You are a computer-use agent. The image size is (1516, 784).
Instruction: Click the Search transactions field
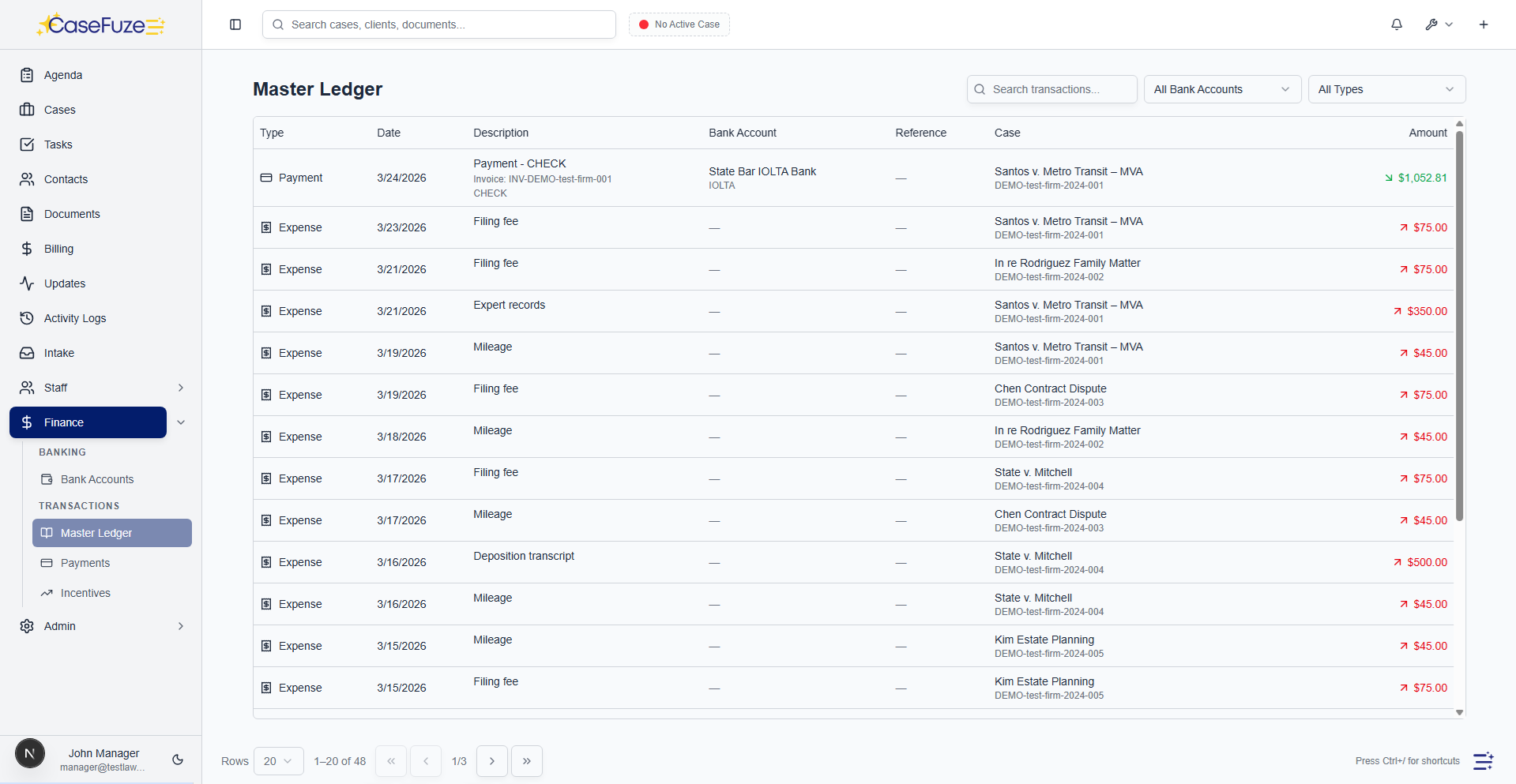point(1051,89)
